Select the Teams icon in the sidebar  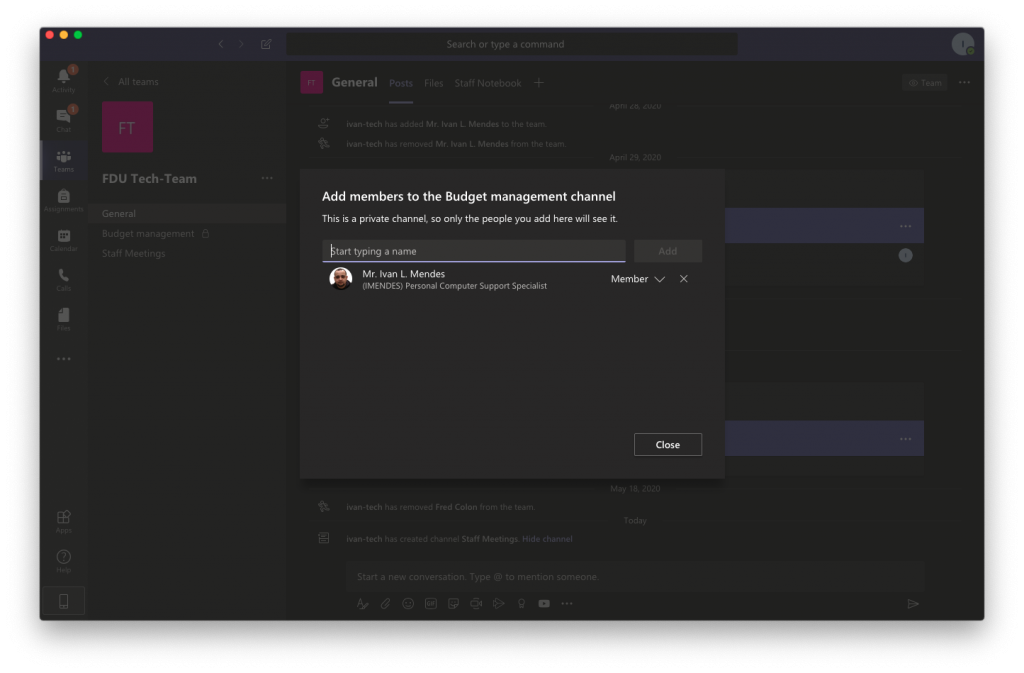pyautogui.click(x=63, y=160)
